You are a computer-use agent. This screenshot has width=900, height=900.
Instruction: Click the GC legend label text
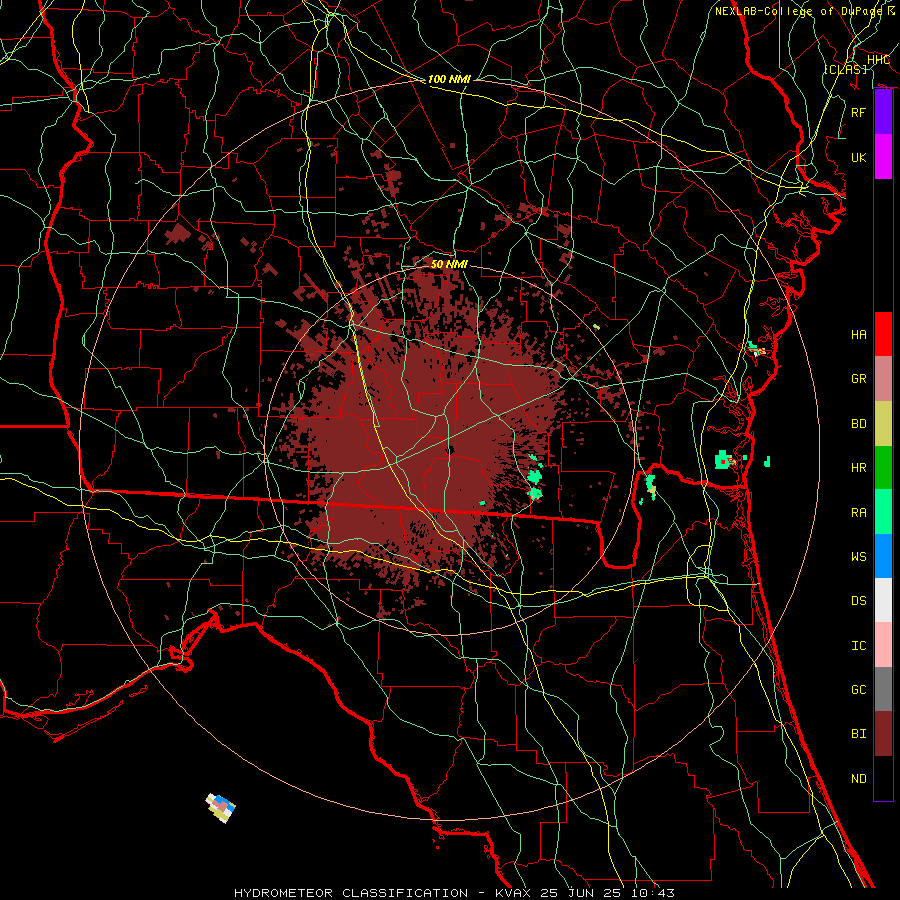coord(858,689)
